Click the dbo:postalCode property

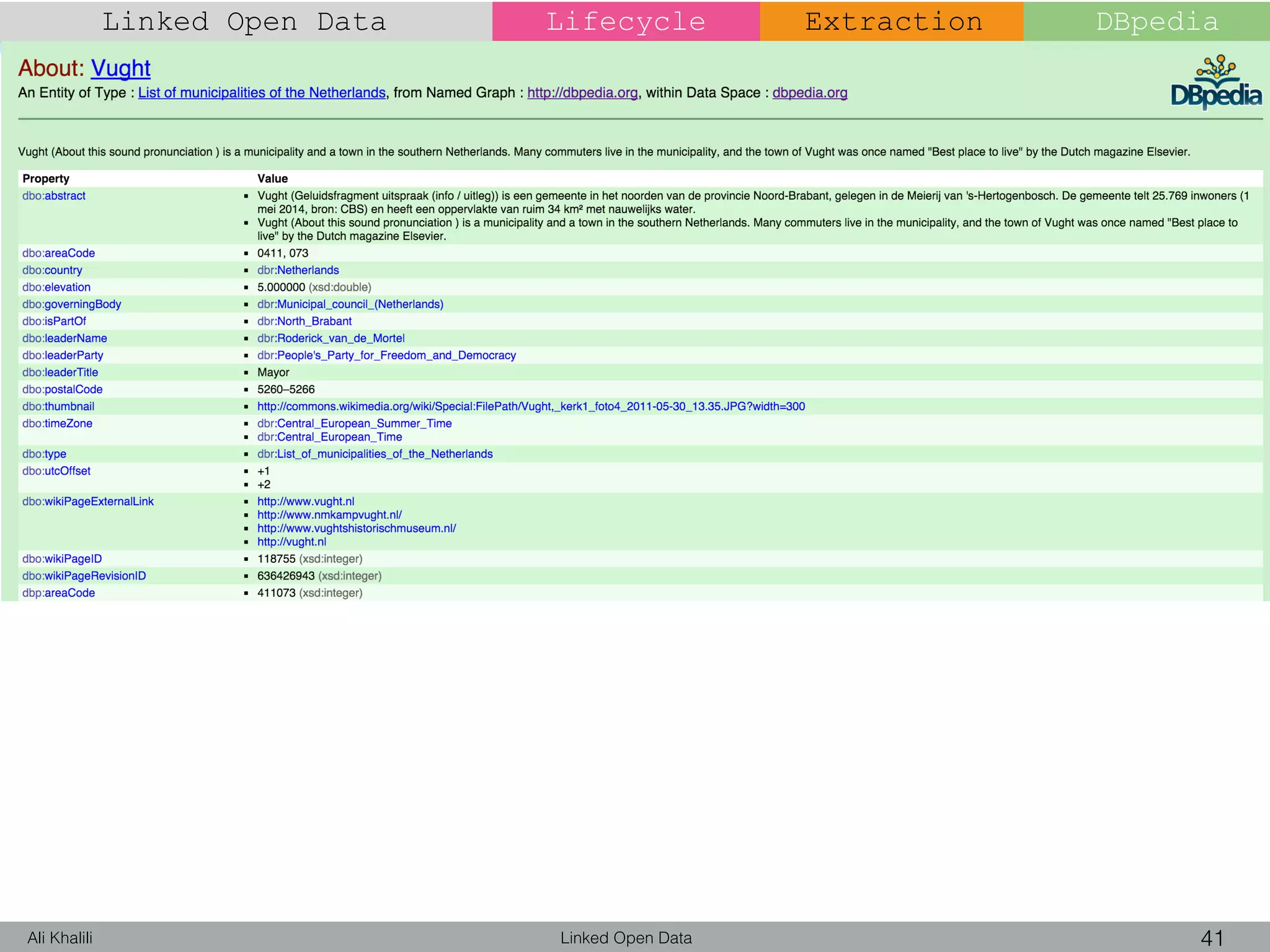(63, 390)
